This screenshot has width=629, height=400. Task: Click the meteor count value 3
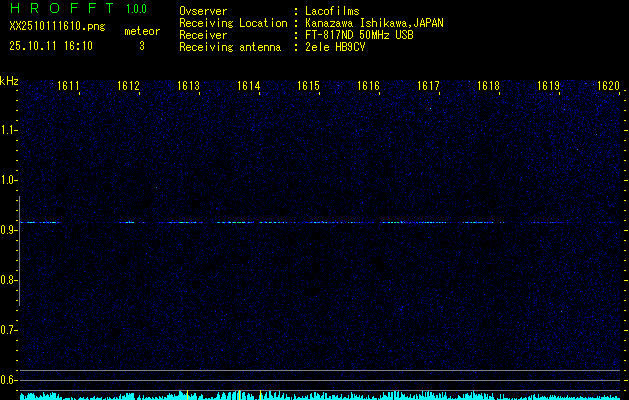click(141, 45)
